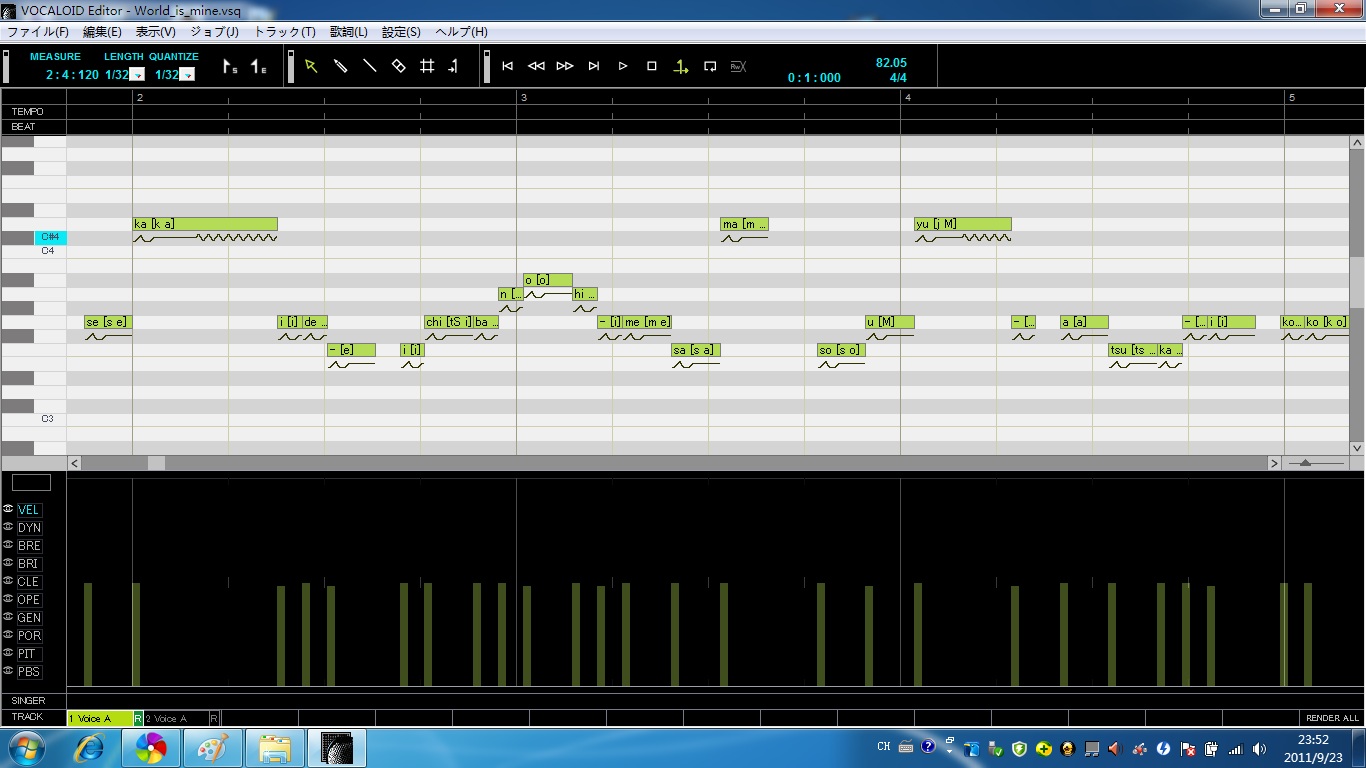
Task: Toggle the eye icon beside VEL
Action: point(8,509)
